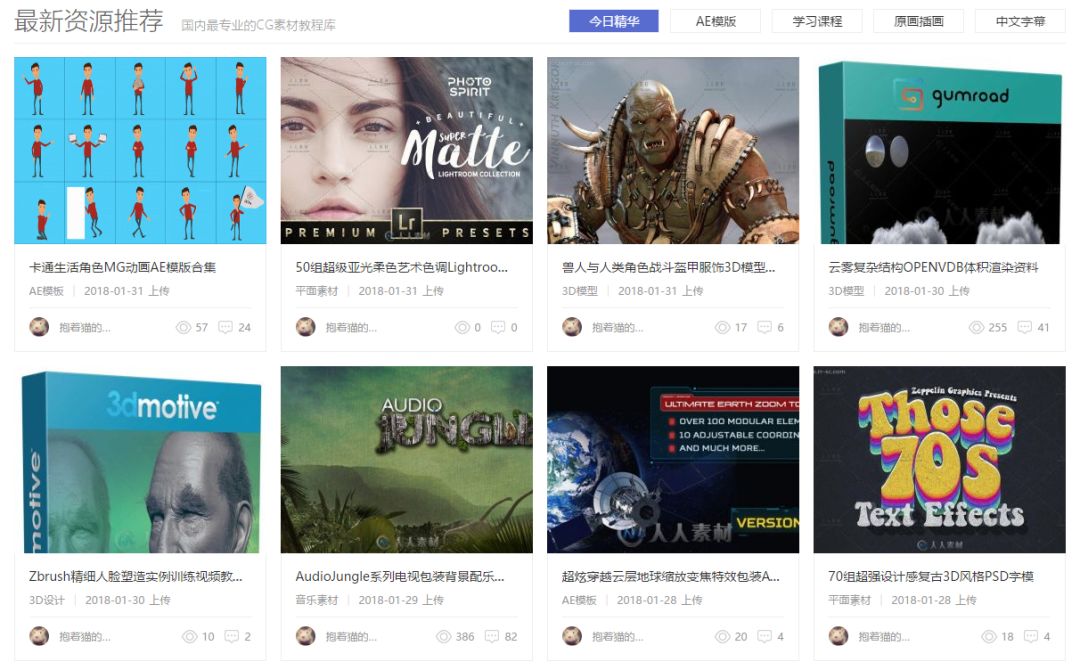The width and height of the screenshot is (1080, 670).
Task: Open the Those 70s Text Effects thumbnail
Action: [x=939, y=459]
